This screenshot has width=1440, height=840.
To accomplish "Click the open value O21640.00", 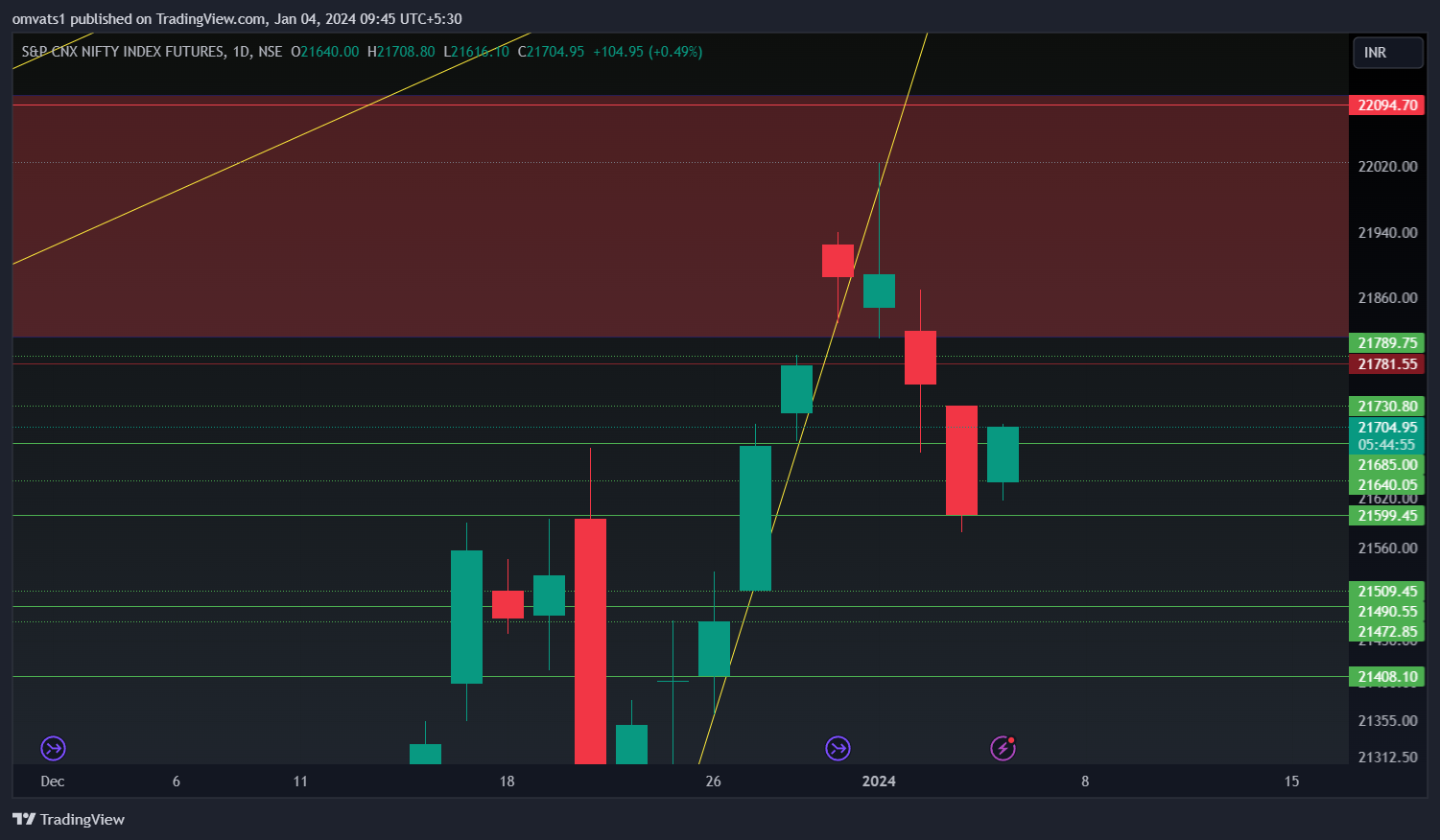I will point(324,52).
